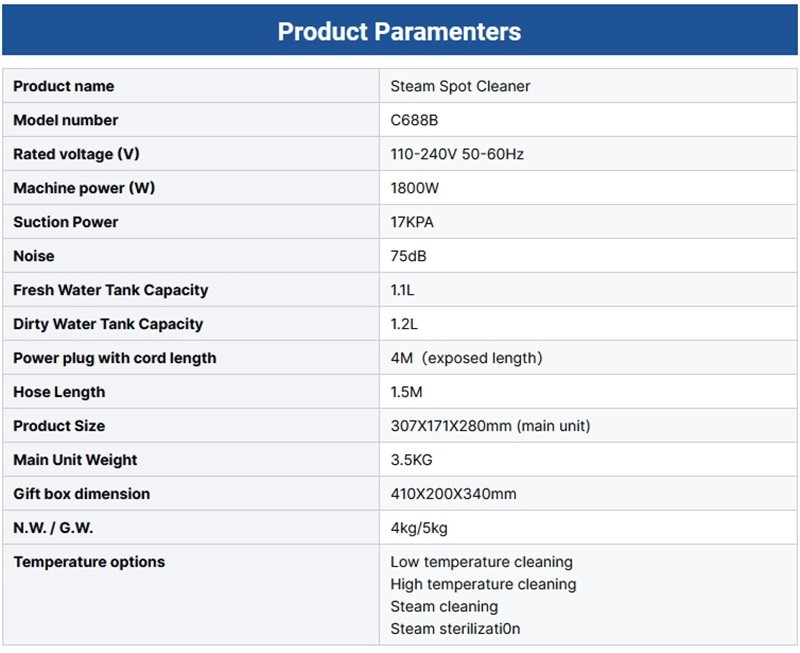The width and height of the screenshot is (800, 653).
Task: Click the Steam Spot Cleaner value
Action: pyautogui.click(x=460, y=86)
